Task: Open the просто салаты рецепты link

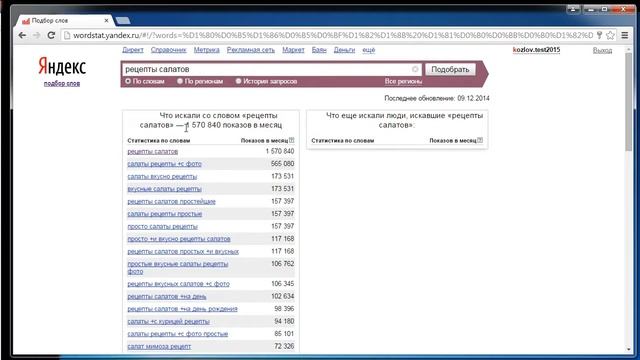Action: [162, 226]
